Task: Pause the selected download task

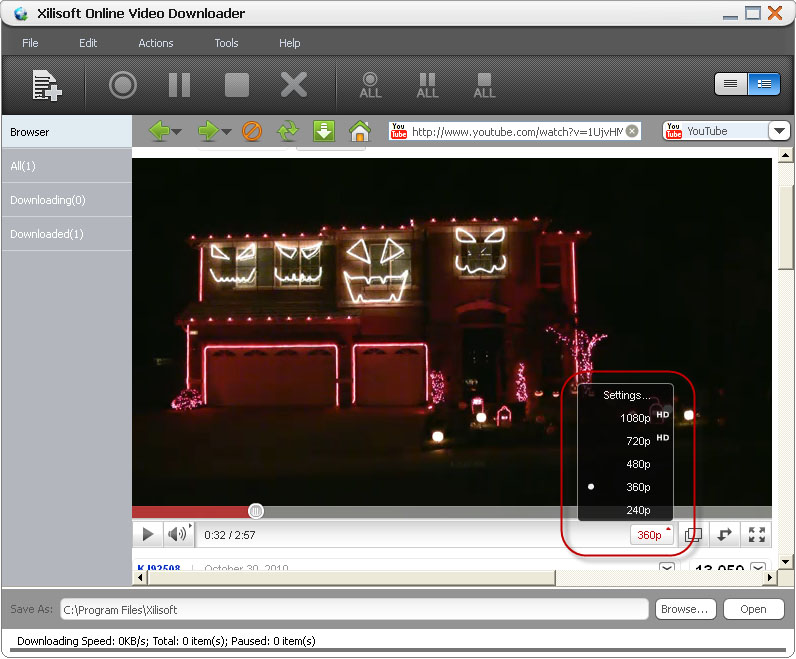Action: 179,85
